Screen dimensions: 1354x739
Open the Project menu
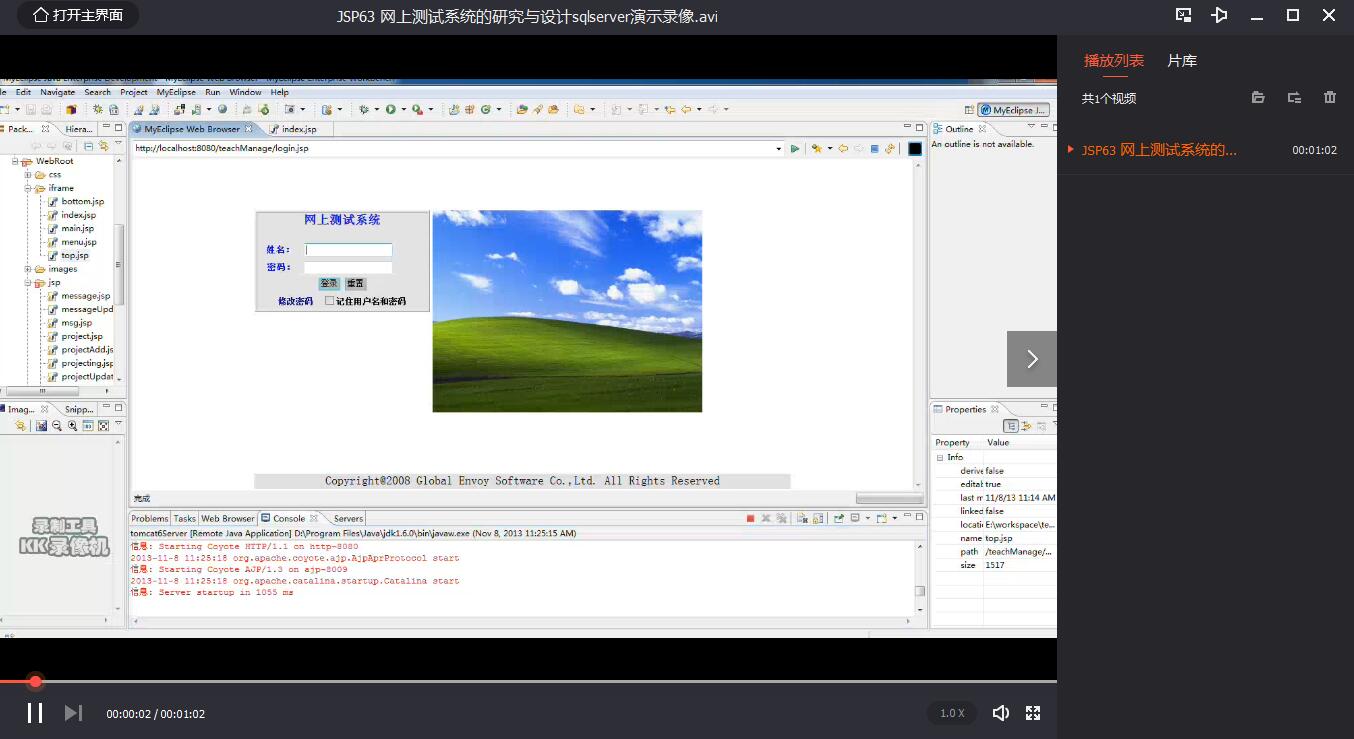(x=134, y=92)
